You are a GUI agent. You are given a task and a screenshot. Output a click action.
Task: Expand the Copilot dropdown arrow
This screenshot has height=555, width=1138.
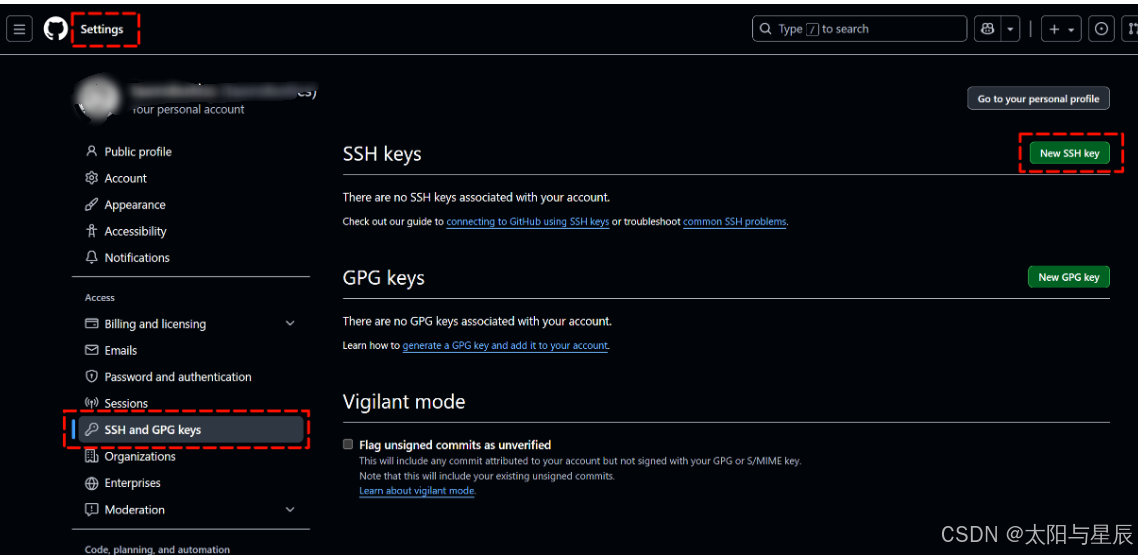tap(1010, 29)
